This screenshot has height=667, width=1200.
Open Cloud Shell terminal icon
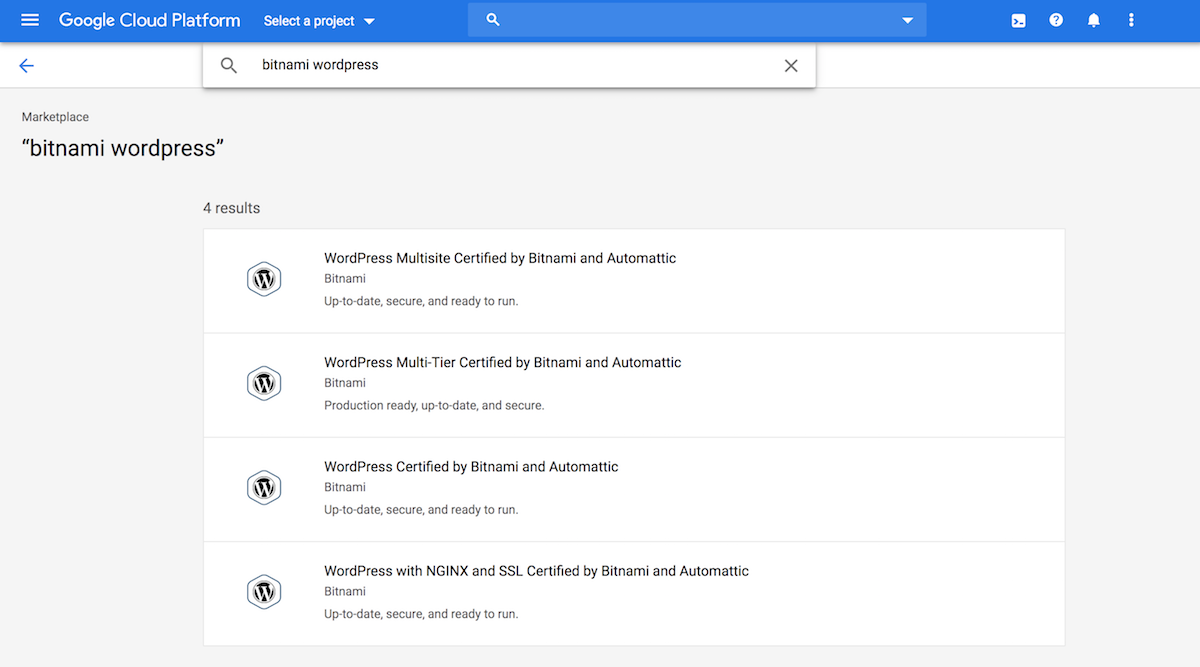click(1018, 20)
